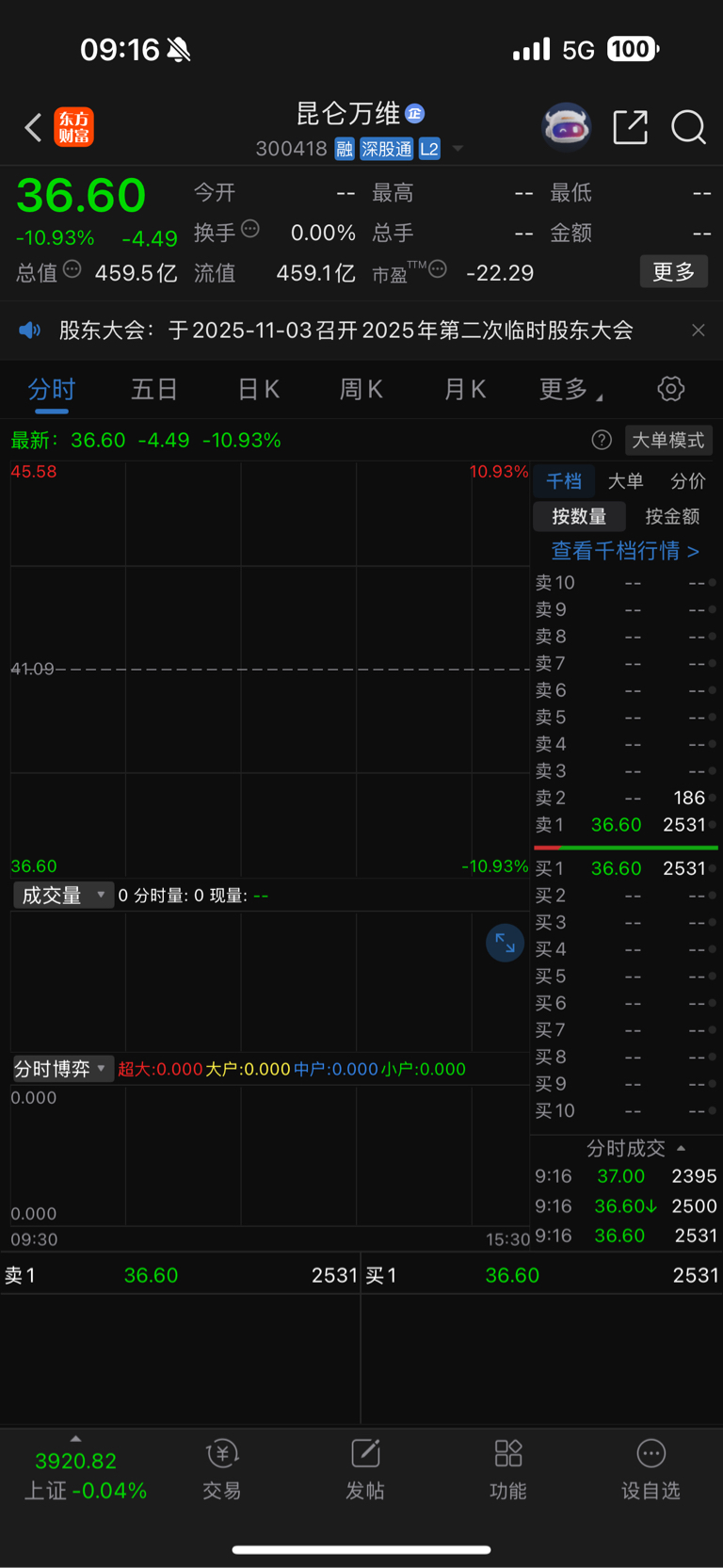Dismiss the 股东大会 notice with X
This screenshot has width=723, height=1568.
(x=699, y=330)
